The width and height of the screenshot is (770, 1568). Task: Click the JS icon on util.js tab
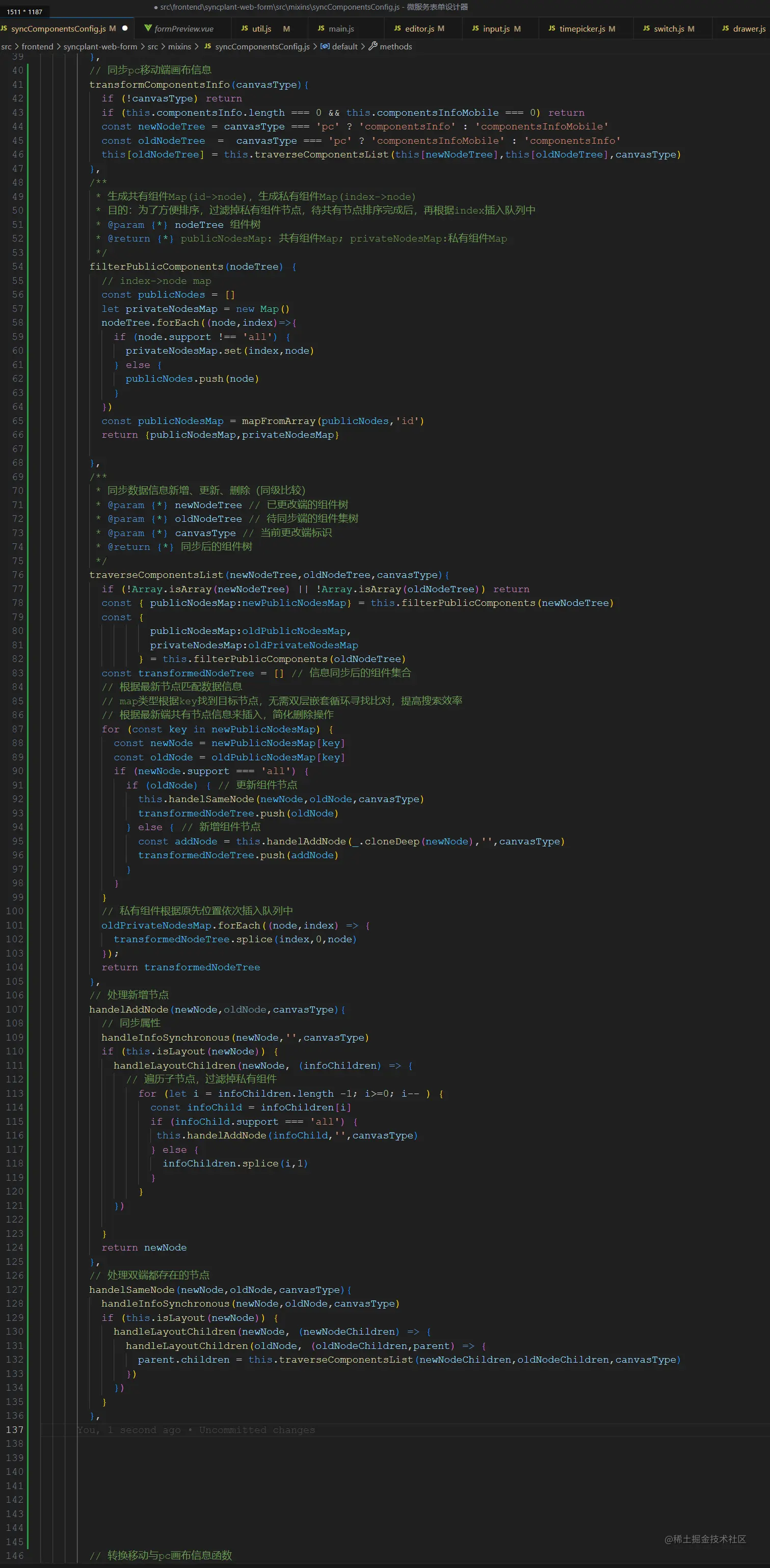[x=245, y=29]
